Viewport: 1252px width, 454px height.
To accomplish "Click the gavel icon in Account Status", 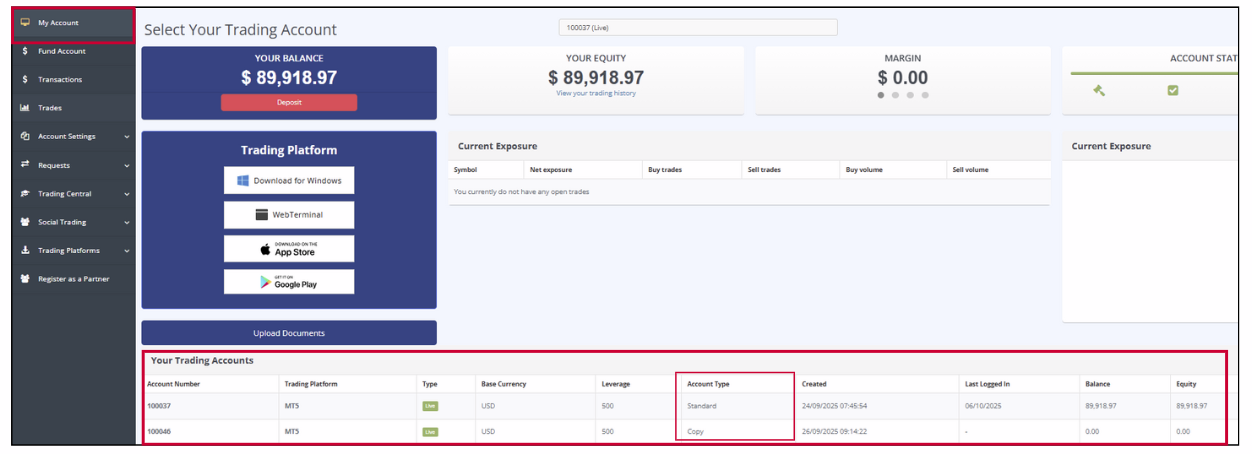I will coord(1099,90).
